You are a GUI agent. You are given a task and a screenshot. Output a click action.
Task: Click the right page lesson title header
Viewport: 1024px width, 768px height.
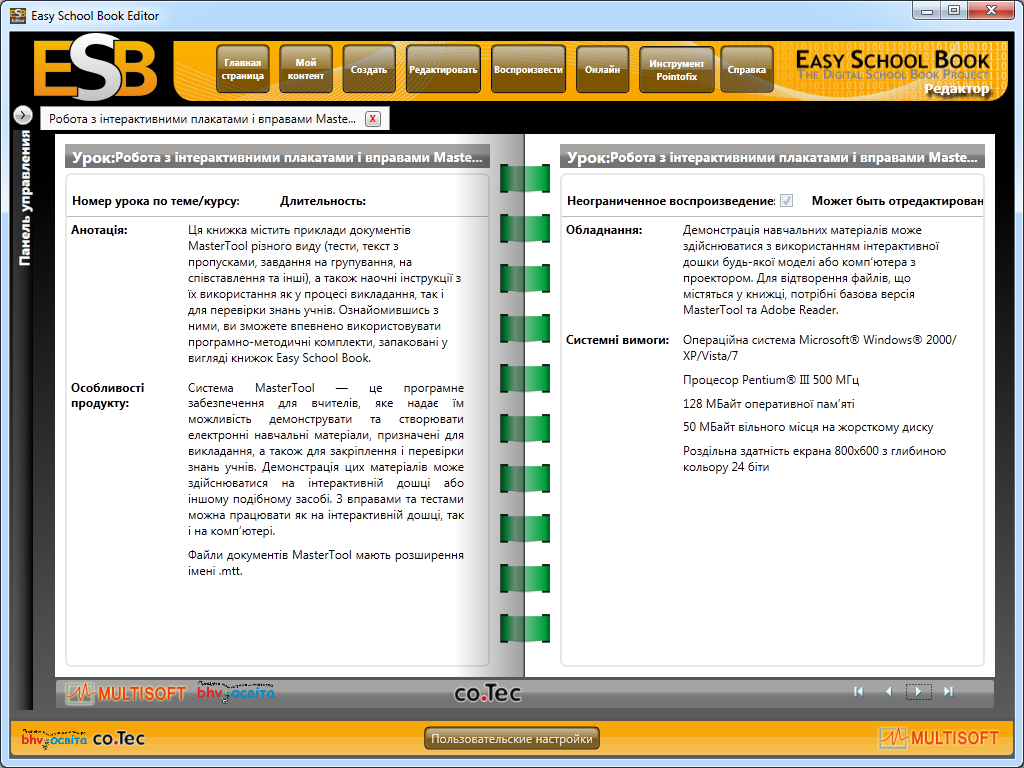pos(772,157)
